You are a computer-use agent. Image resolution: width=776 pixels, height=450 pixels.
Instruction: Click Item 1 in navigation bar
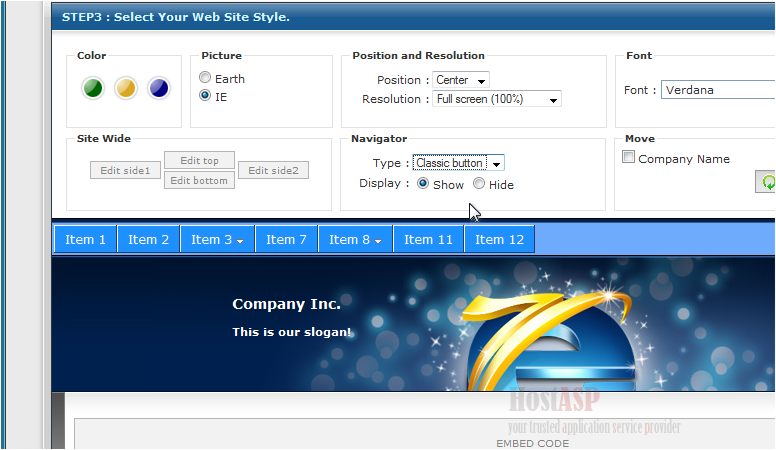(x=85, y=239)
